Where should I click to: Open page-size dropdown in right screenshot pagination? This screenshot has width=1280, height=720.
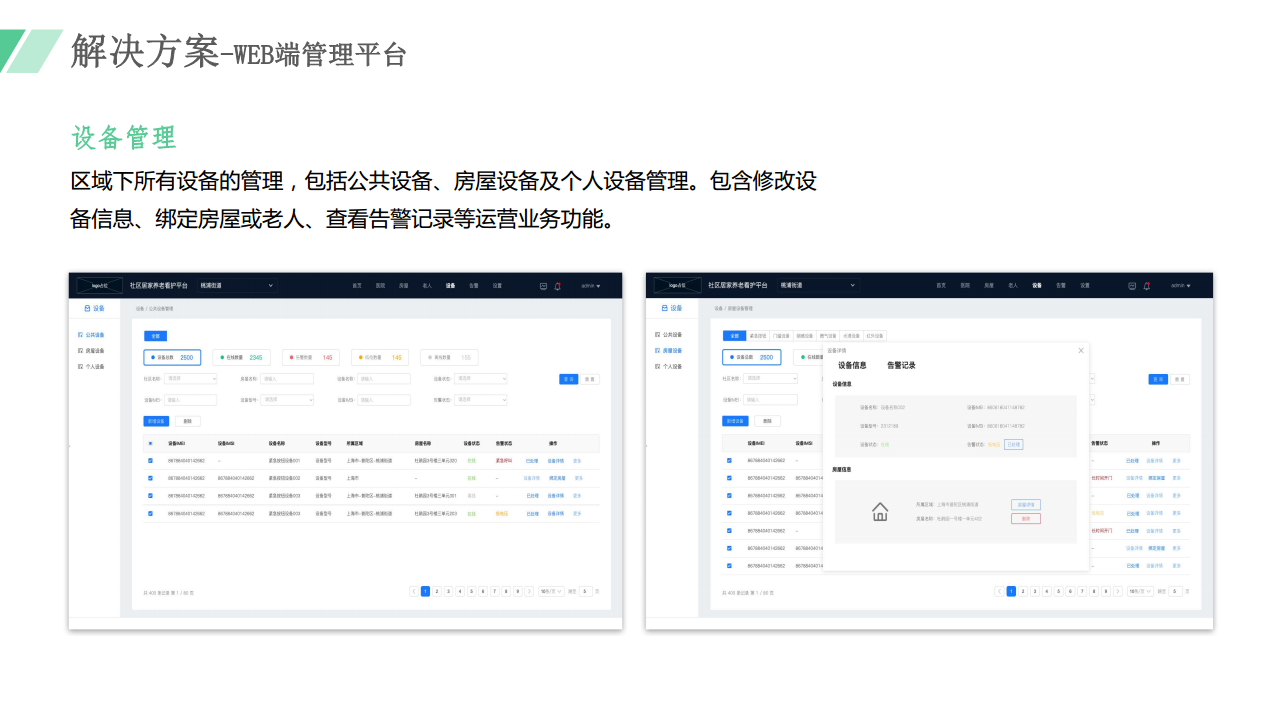click(x=1139, y=592)
